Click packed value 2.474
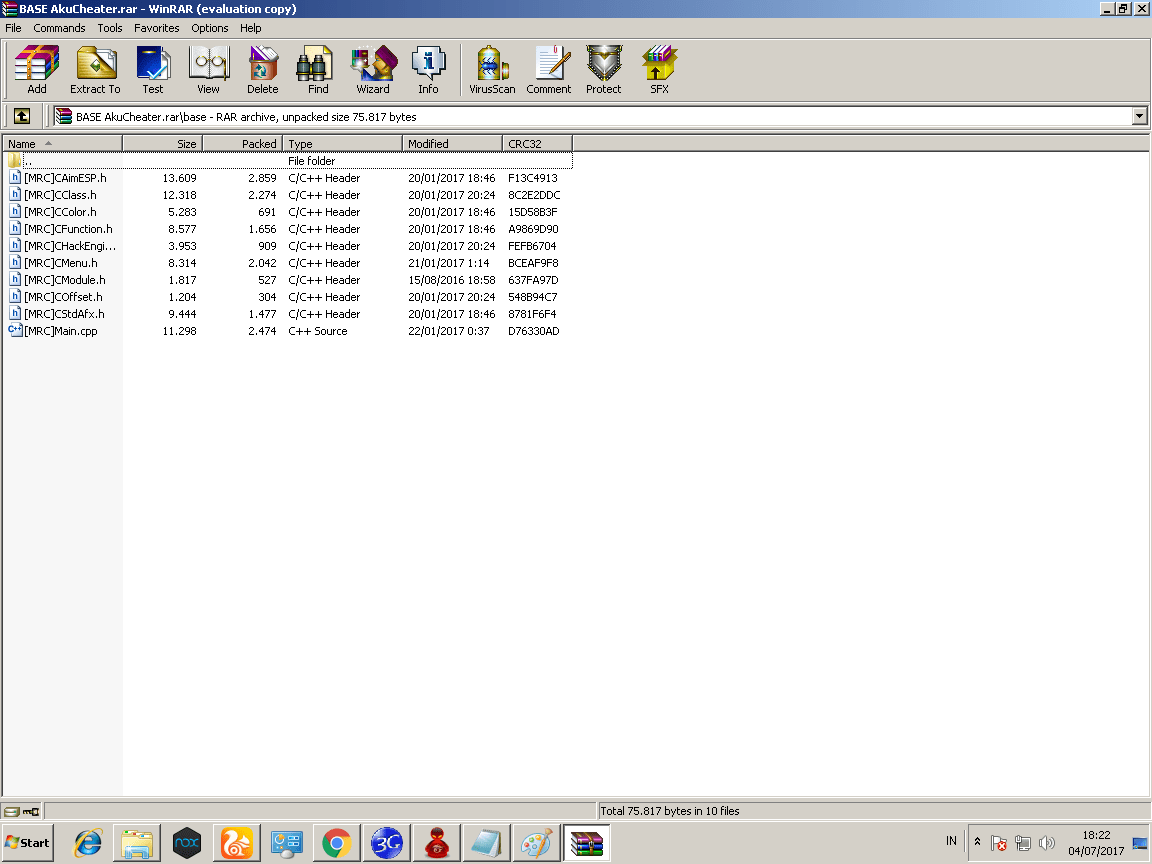1152x864 pixels. [262, 331]
